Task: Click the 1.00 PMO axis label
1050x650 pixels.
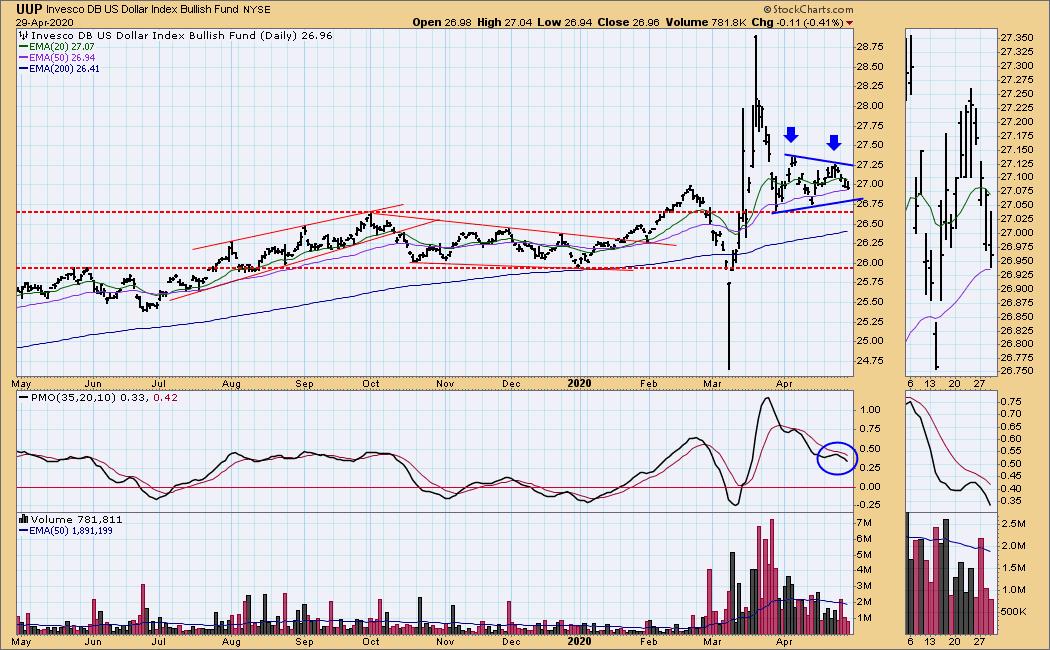Action: pyautogui.click(x=870, y=410)
